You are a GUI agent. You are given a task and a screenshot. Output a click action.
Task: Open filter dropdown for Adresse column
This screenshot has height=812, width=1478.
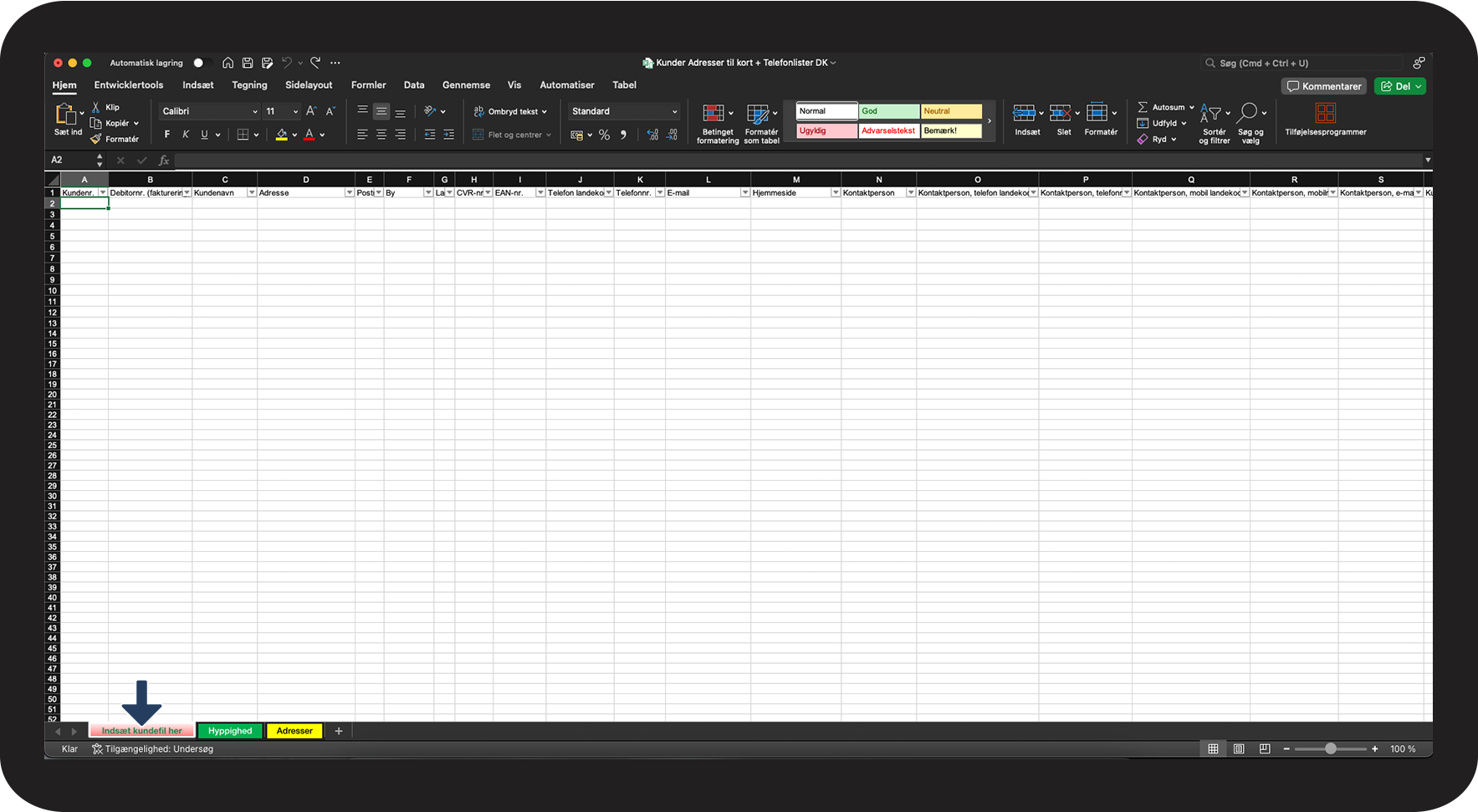tap(349, 193)
